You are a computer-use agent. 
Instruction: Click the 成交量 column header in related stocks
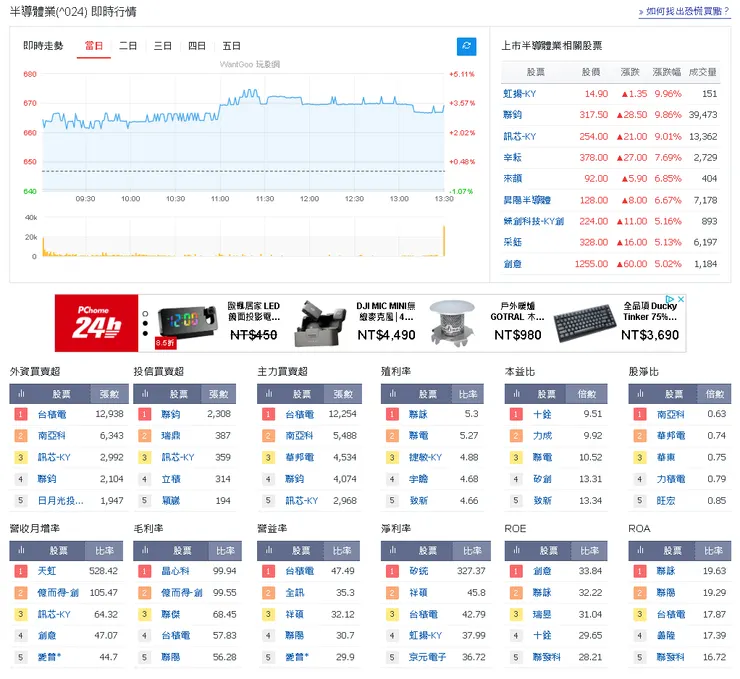[x=702, y=72]
